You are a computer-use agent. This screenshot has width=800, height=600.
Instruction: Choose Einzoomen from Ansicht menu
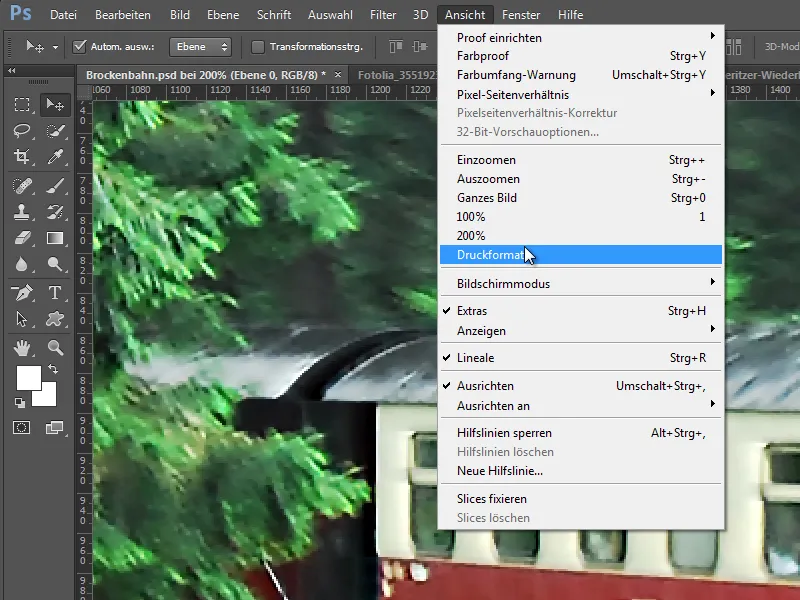pyautogui.click(x=581, y=160)
